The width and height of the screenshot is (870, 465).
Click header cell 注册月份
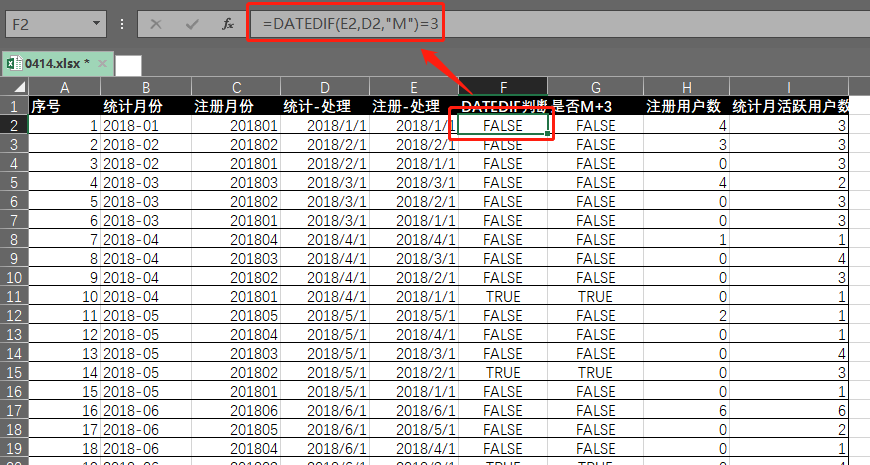click(236, 106)
